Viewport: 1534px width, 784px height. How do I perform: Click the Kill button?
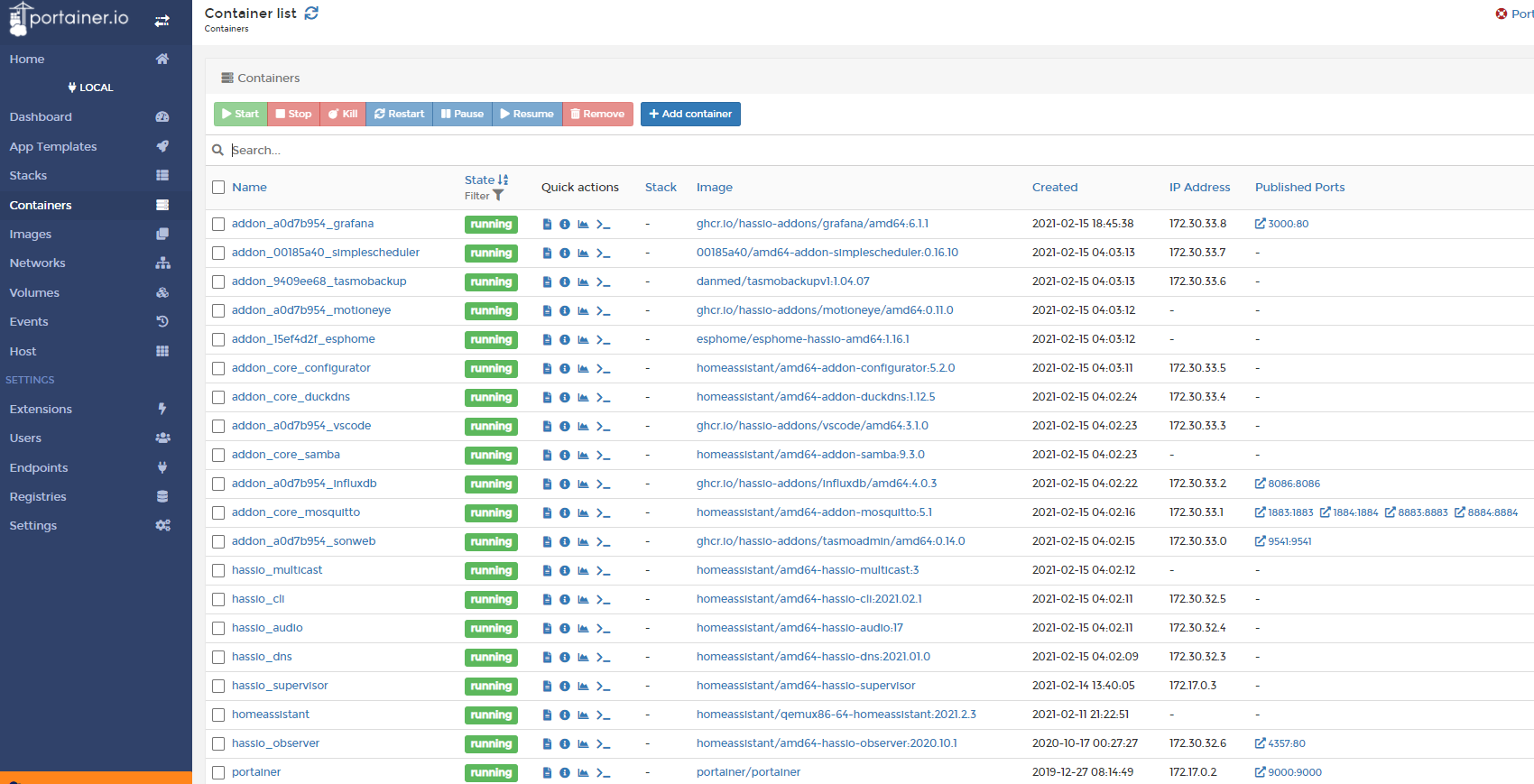[x=343, y=114]
